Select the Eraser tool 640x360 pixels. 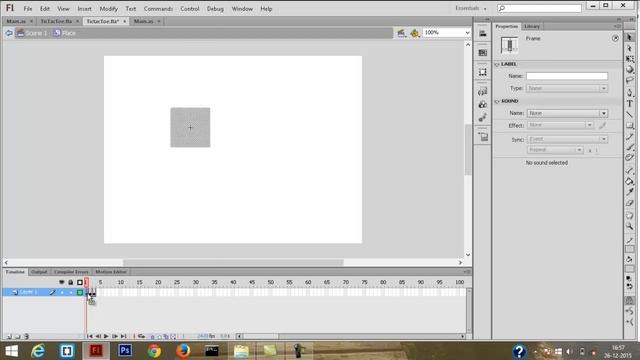click(x=629, y=203)
